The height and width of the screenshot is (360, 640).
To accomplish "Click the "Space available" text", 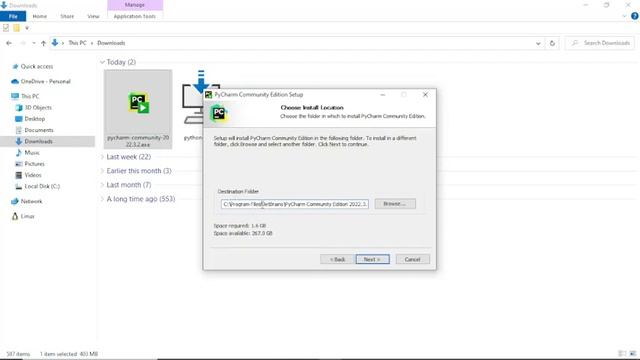I will 243,233.
